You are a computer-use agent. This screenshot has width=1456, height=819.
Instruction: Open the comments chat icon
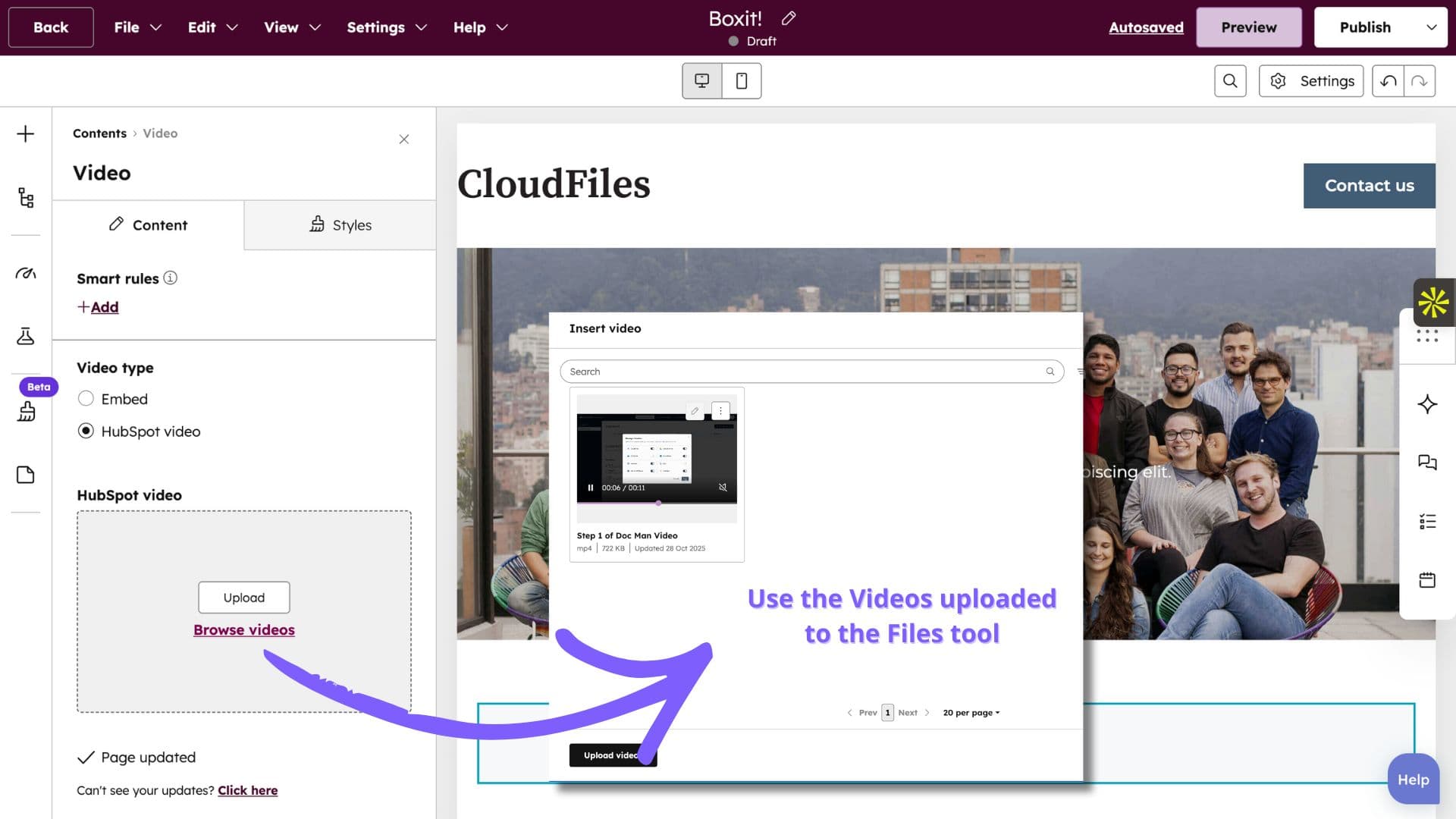tap(1428, 462)
